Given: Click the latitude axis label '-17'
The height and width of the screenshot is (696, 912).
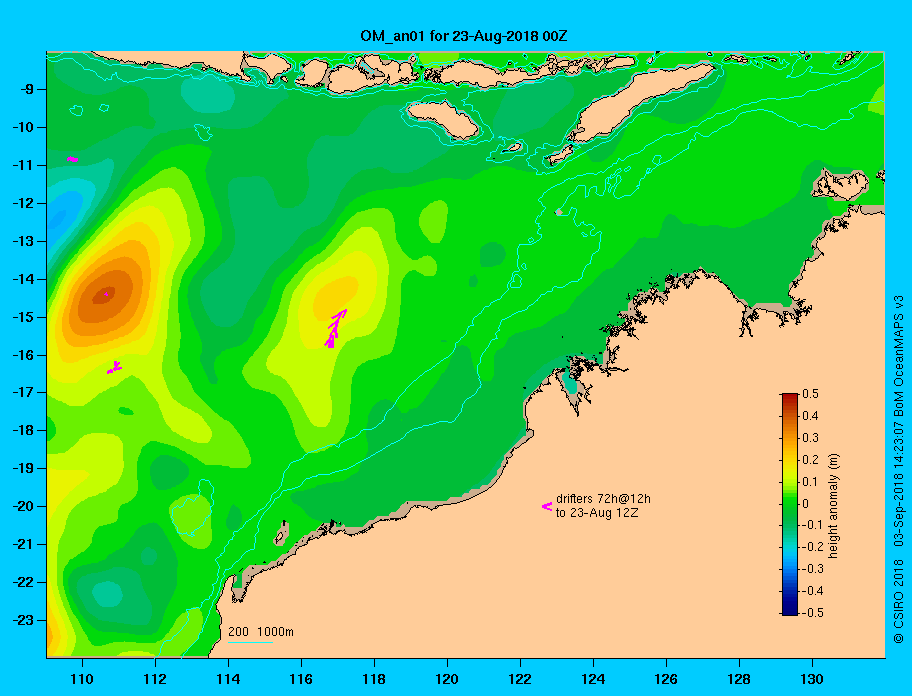Looking at the screenshot, I should click(x=23, y=392).
